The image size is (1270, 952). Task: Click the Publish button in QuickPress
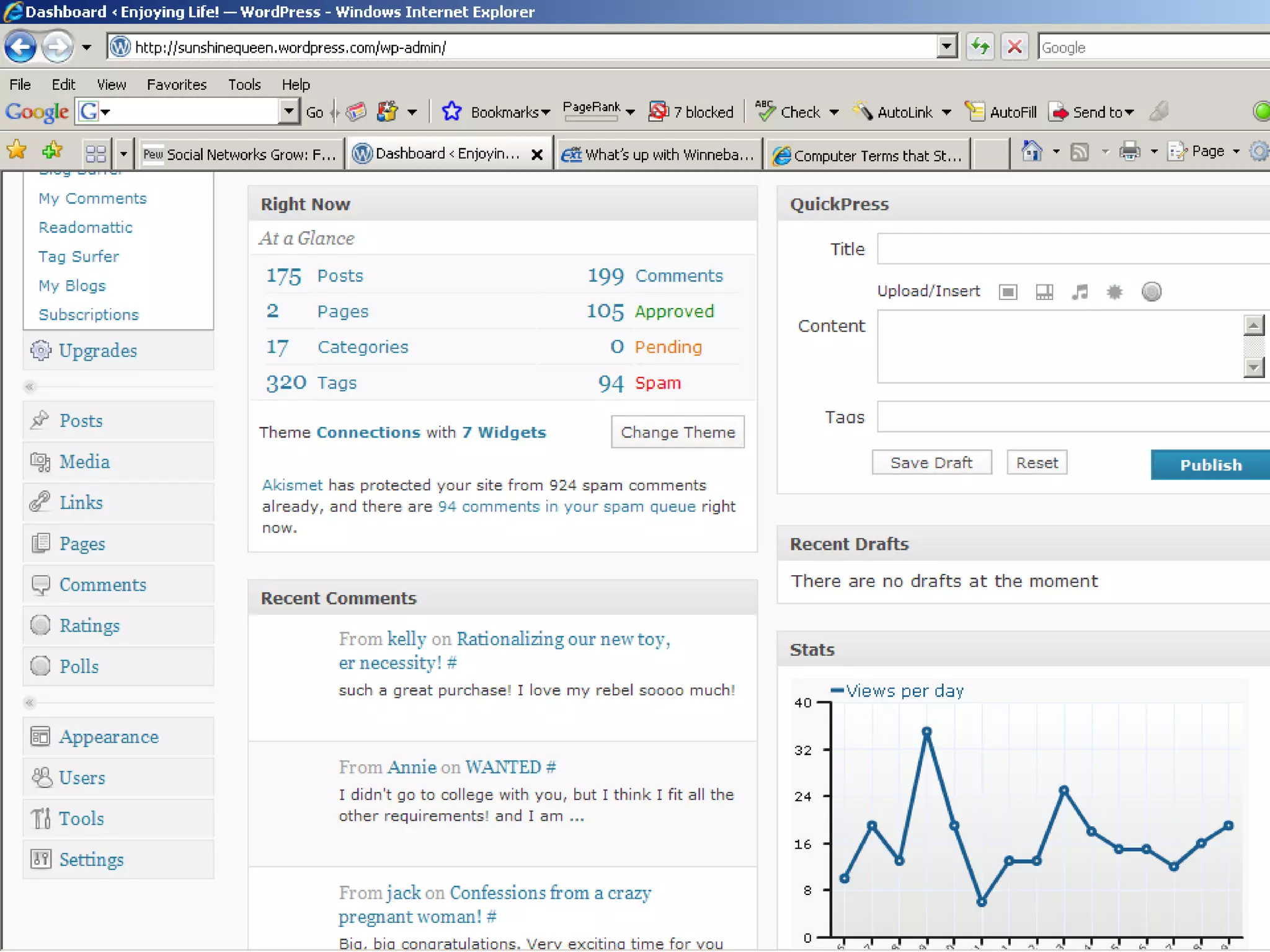pos(1210,465)
